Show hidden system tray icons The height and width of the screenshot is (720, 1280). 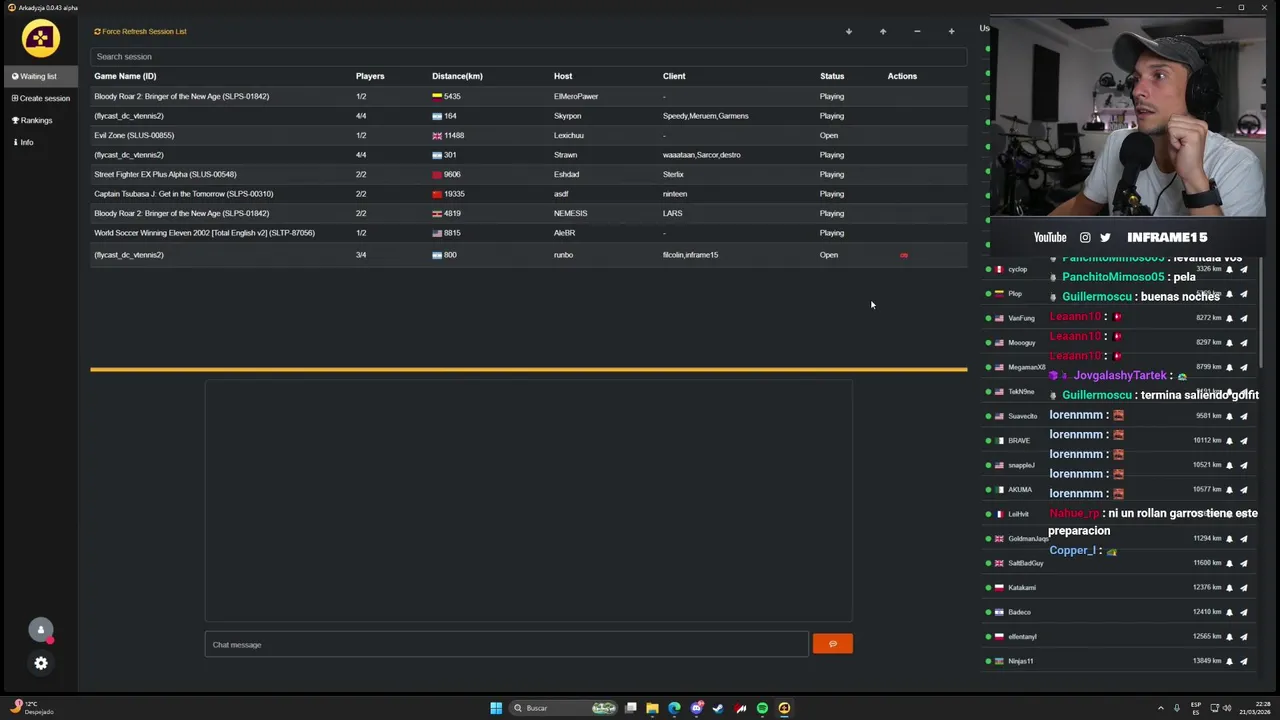(x=1160, y=708)
